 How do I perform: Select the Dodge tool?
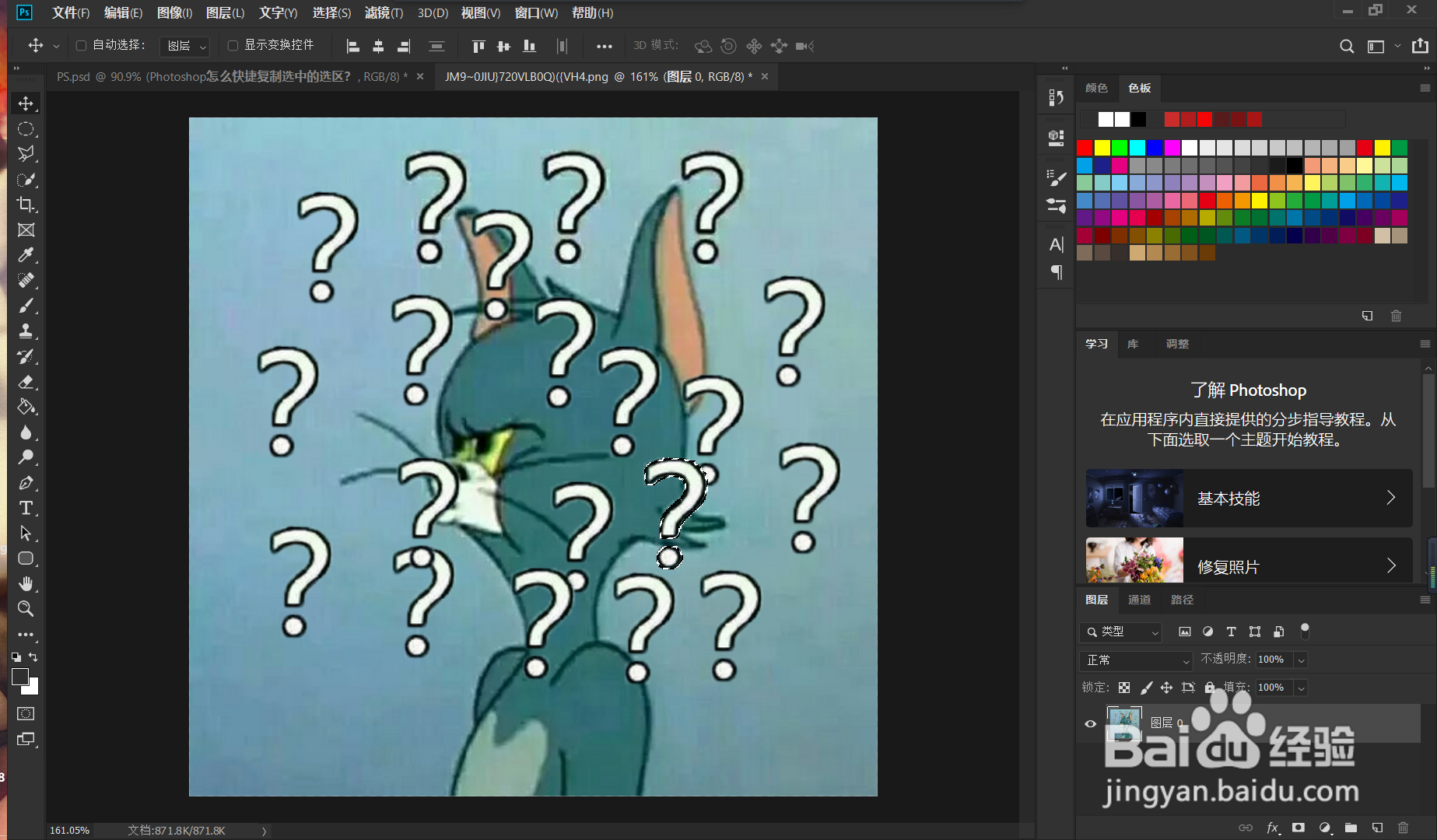[26, 457]
